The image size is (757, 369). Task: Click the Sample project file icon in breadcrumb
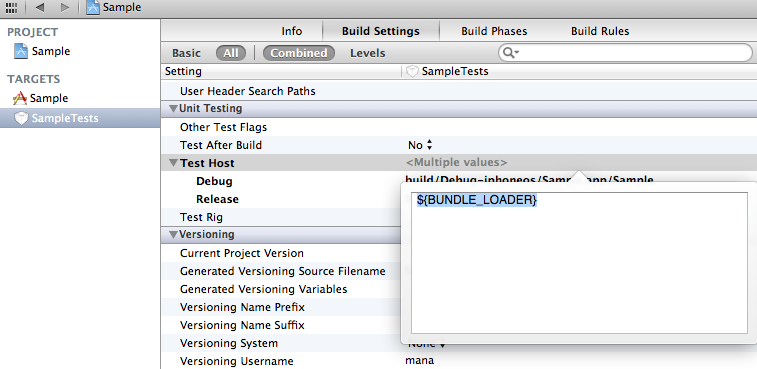[x=93, y=7]
